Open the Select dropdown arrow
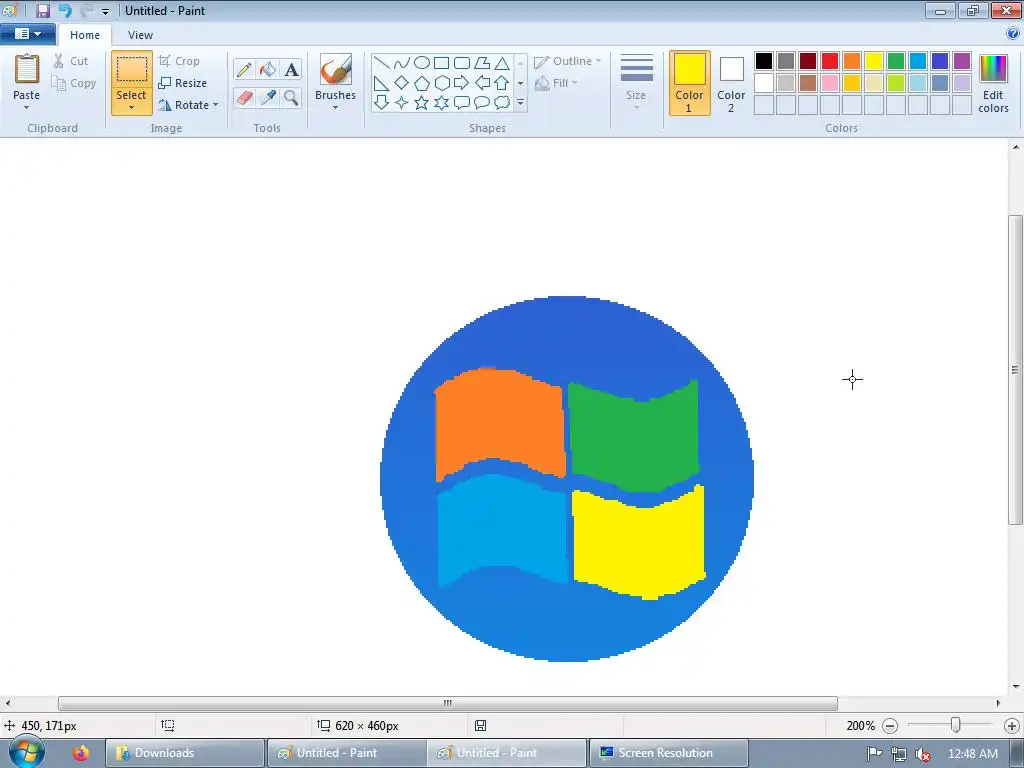The height and width of the screenshot is (768, 1024). click(x=131, y=108)
